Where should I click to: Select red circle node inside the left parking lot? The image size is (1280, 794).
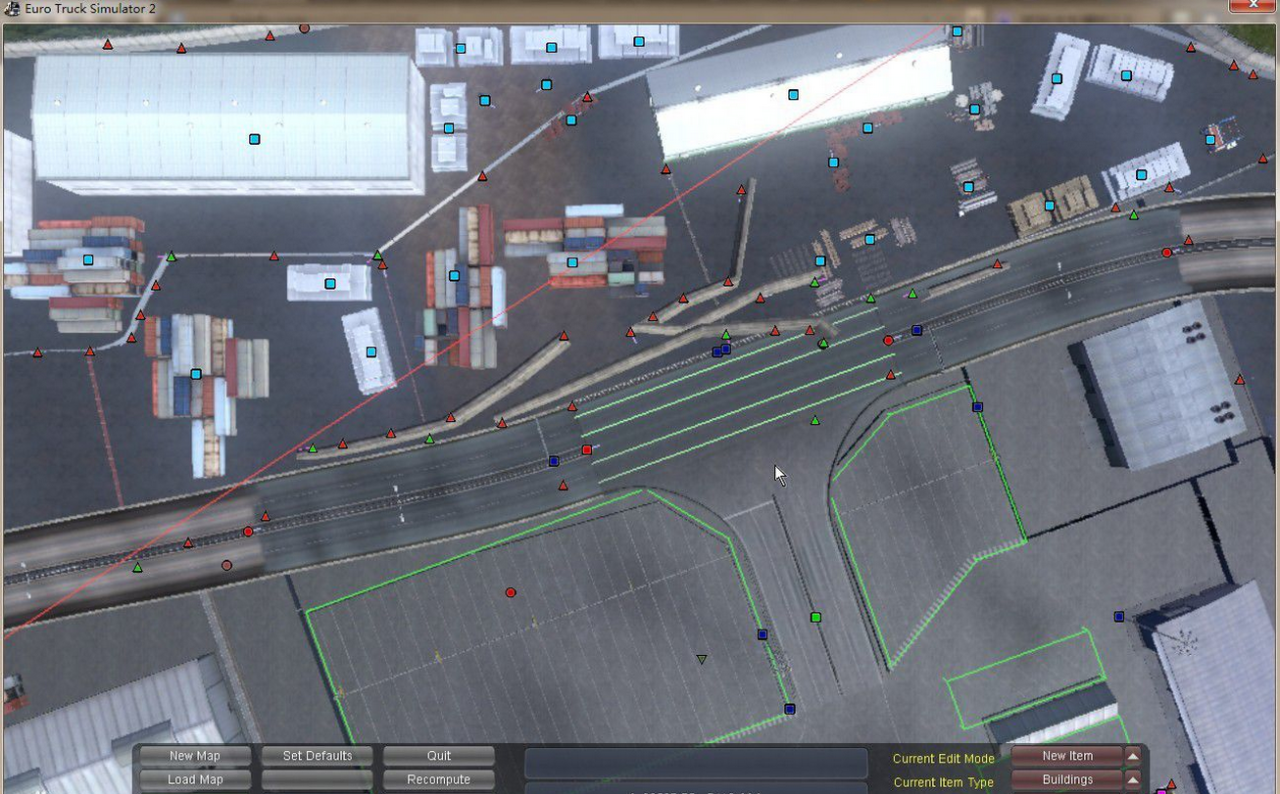pyautogui.click(x=510, y=592)
